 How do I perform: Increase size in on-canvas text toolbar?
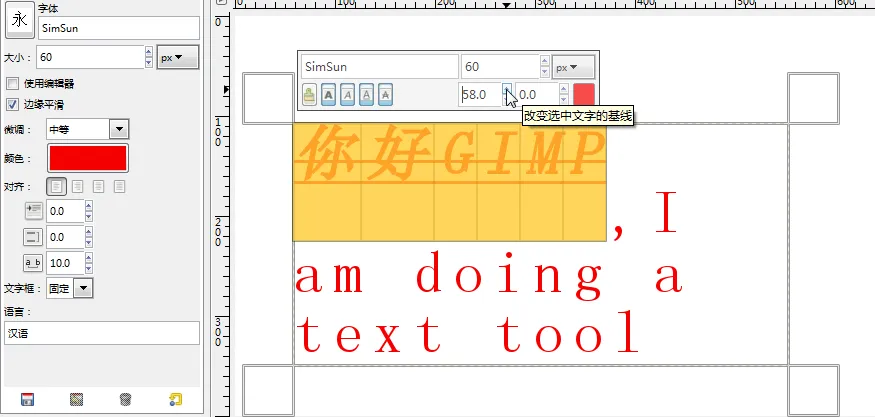pyautogui.click(x=545, y=61)
